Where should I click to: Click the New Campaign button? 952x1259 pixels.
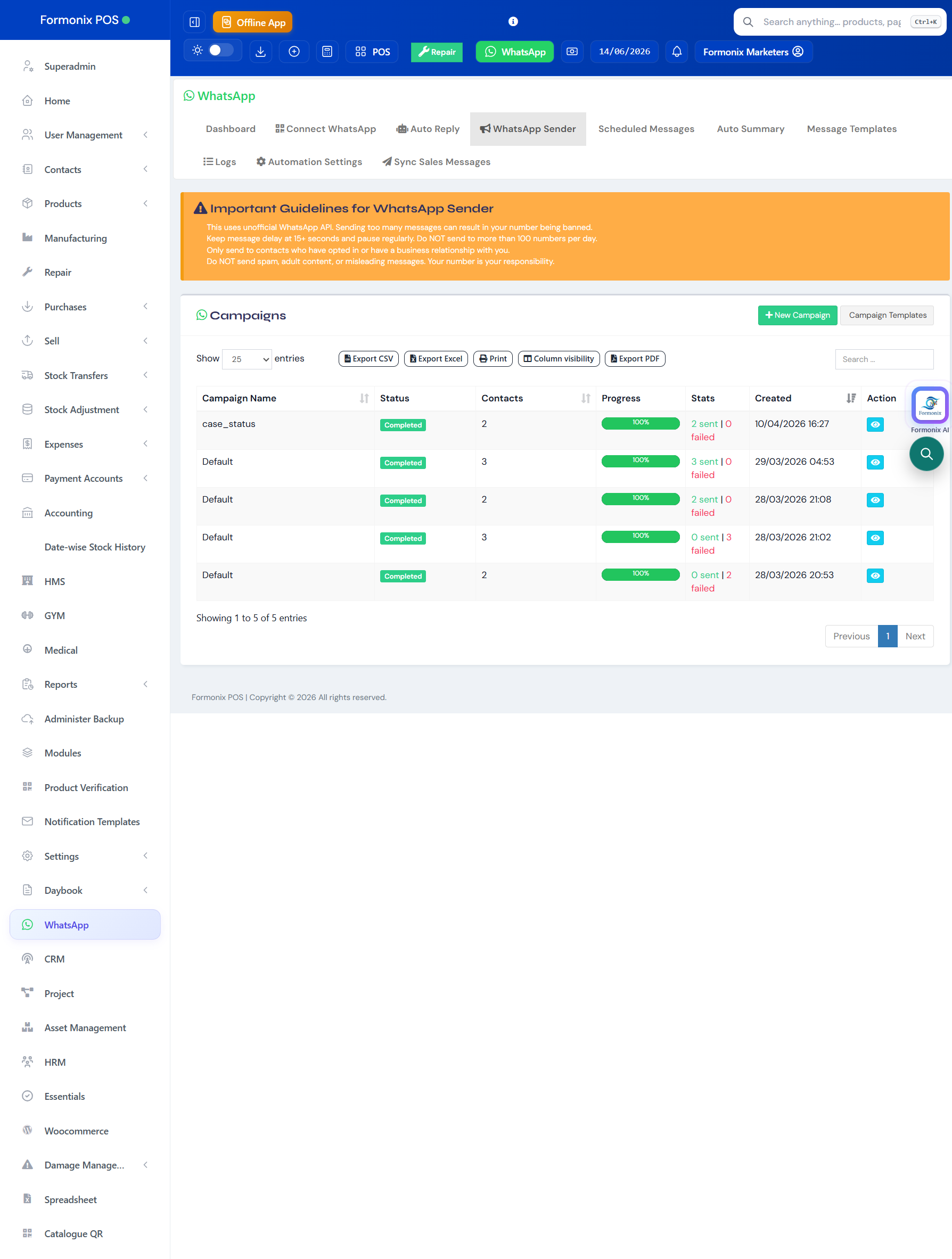(x=797, y=315)
